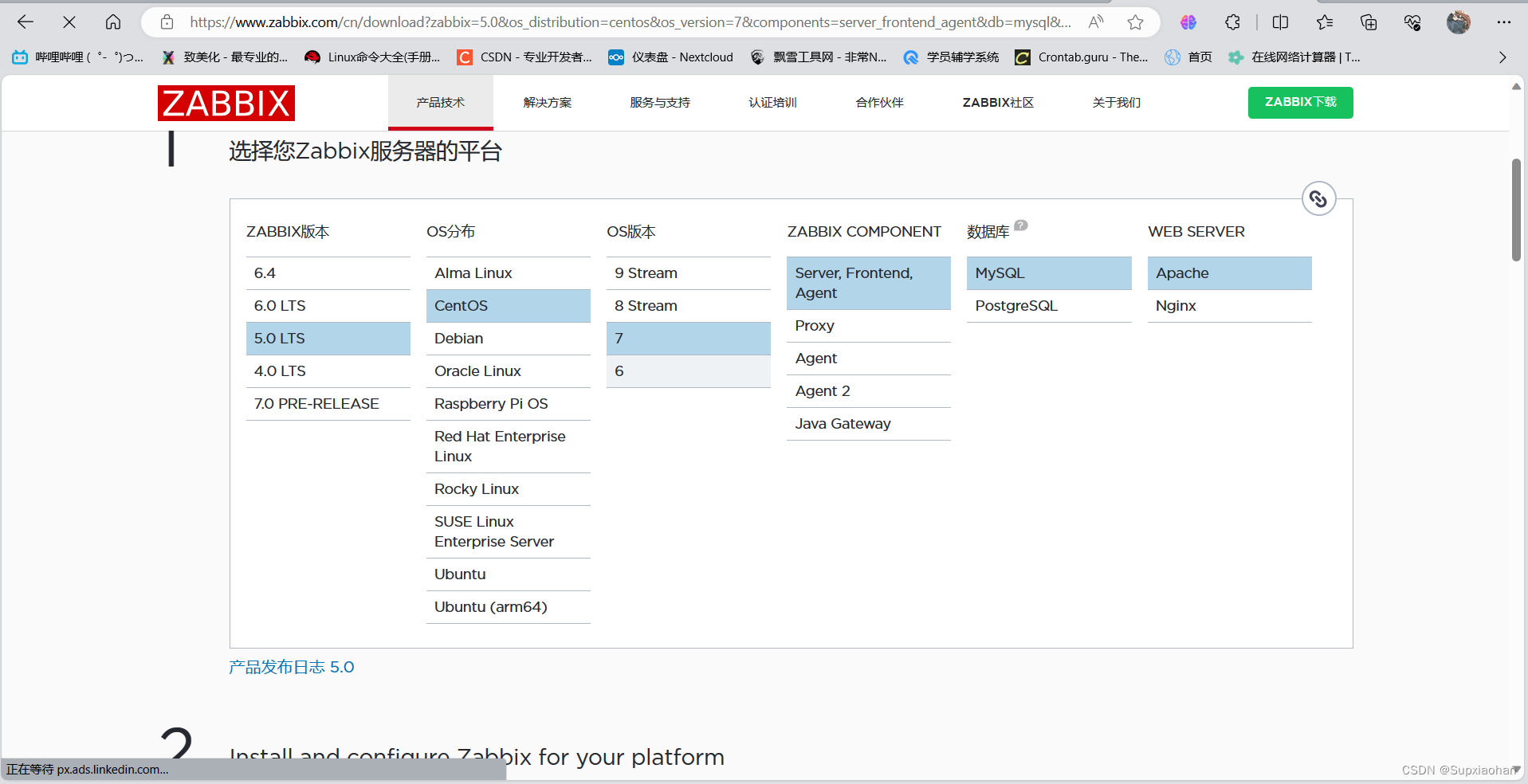Viewport: 1528px width, 784px height.
Task: Select Nginx web server
Action: point(1229,306)
